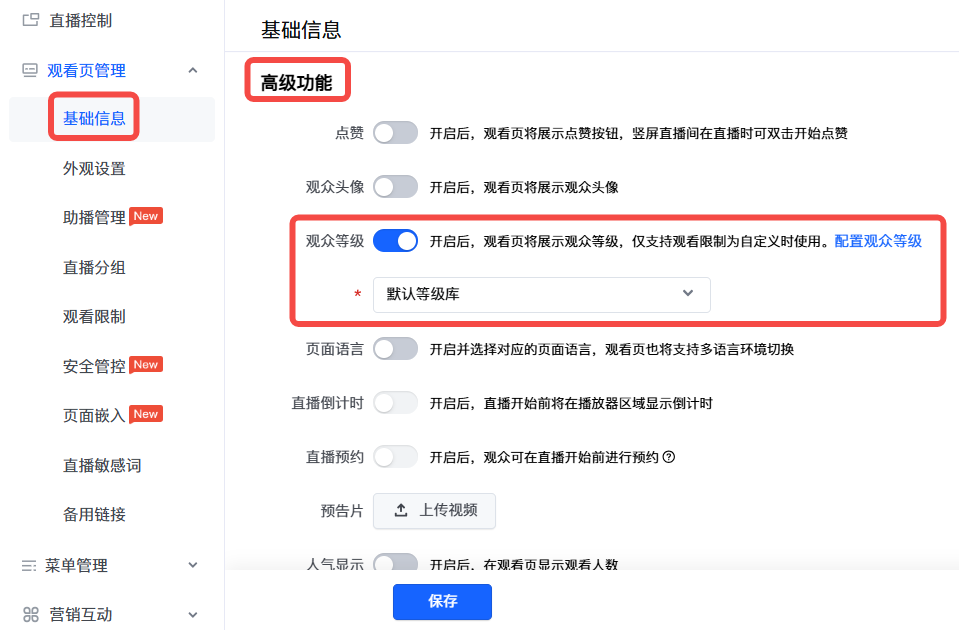Image resolution: width=959 pixels, height=630 pixels.
Task: Toggle the 页面语言 switch on
Action: tap(395, 349)
